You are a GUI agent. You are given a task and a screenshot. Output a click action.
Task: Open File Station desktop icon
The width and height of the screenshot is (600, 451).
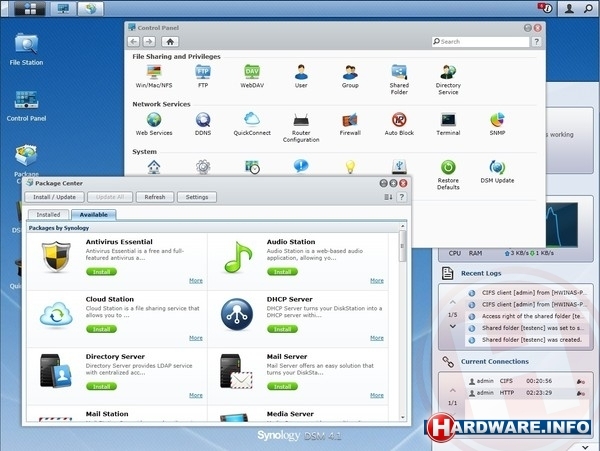tap(26, 49)
